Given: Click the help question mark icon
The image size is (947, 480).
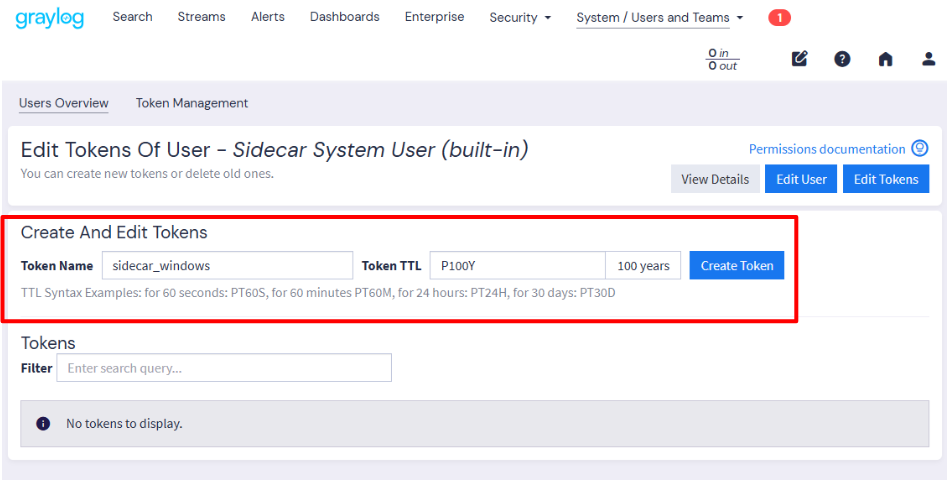Looking at the screenshot, I should (842, 59).
